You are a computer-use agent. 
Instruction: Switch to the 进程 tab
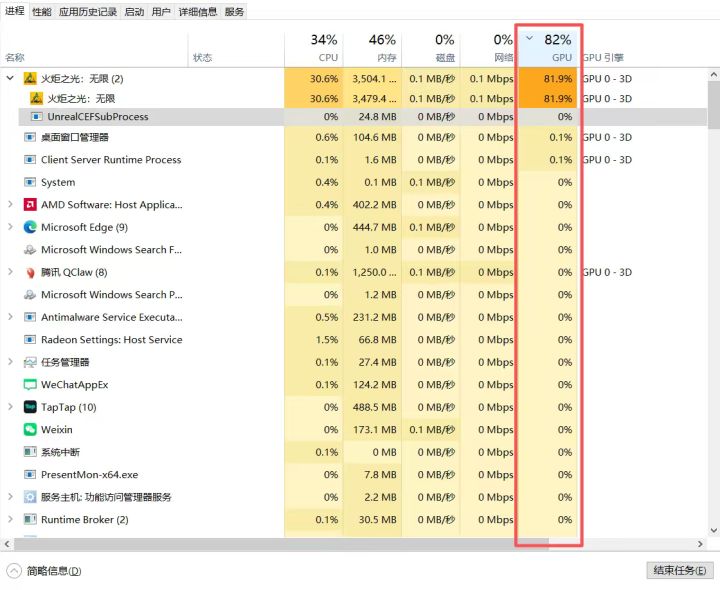coord(14,11)
